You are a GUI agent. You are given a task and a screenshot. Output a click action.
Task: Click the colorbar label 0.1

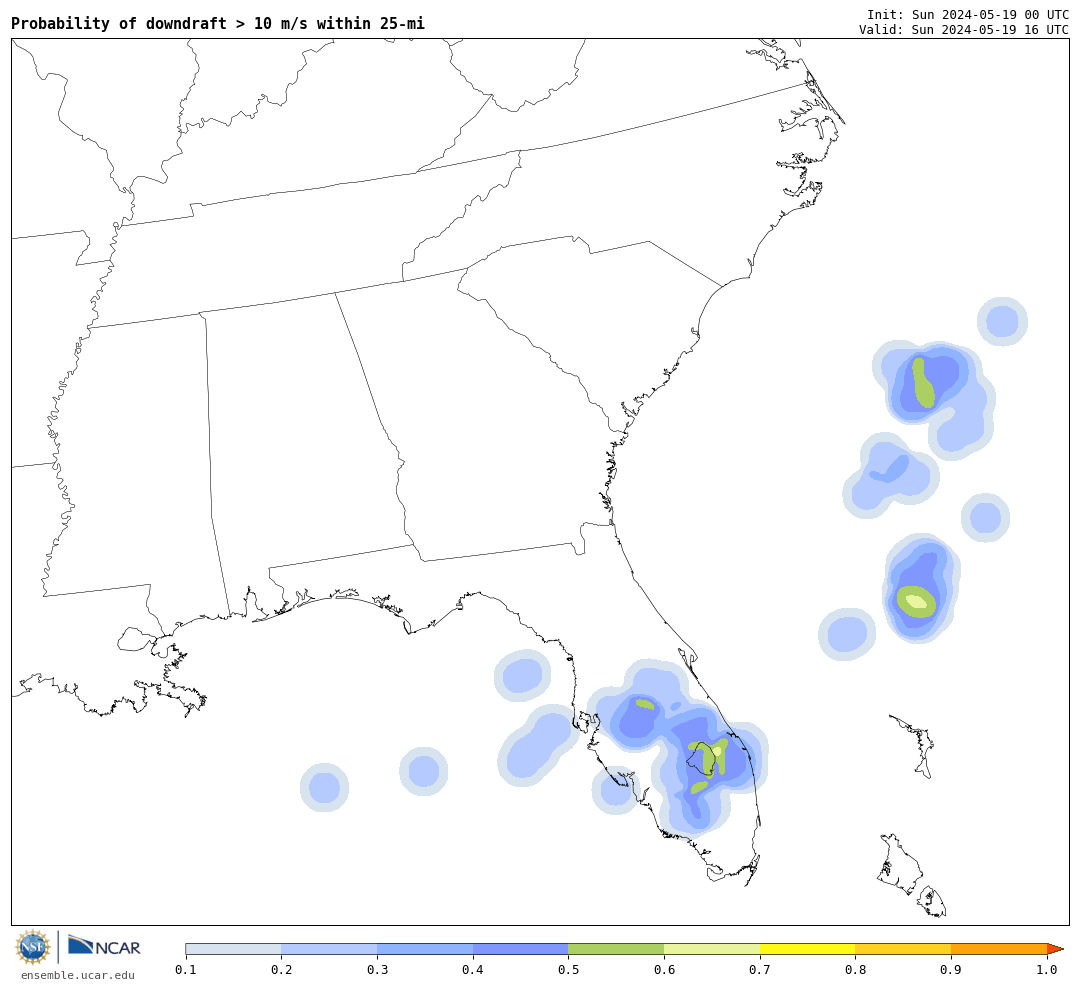tap(186, 970)
